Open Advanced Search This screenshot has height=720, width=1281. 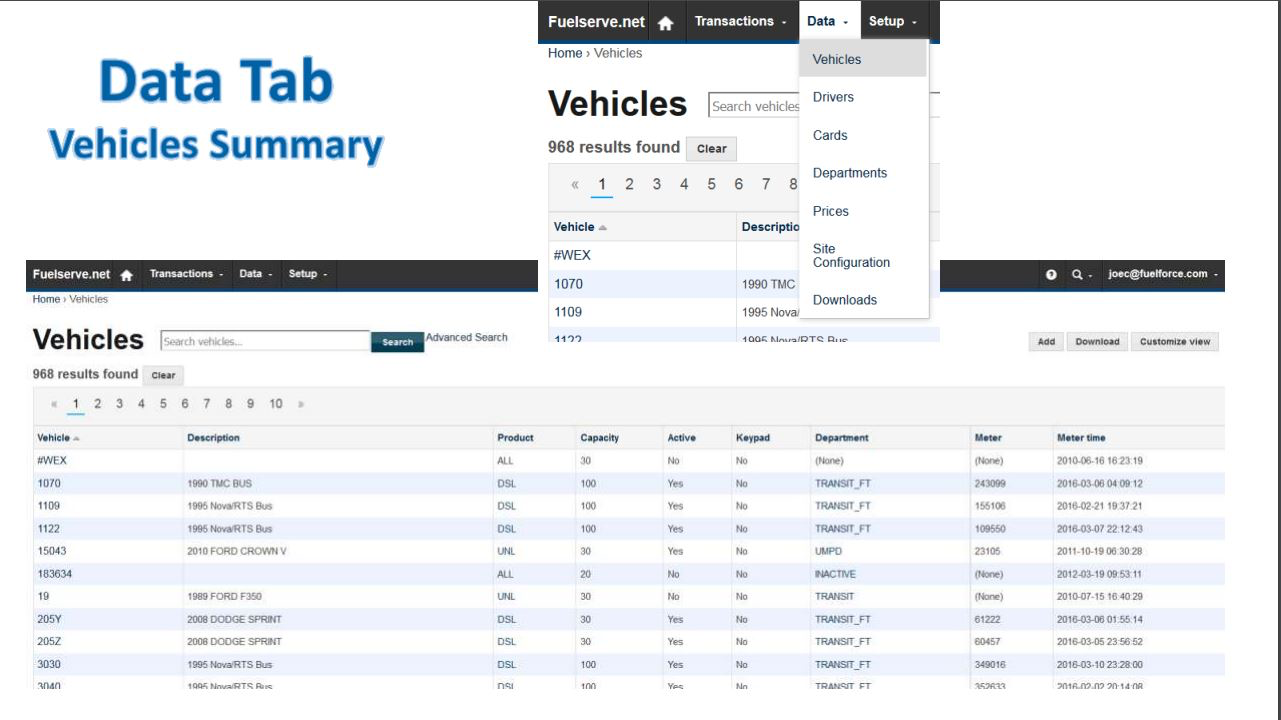[x=466, y=337]
